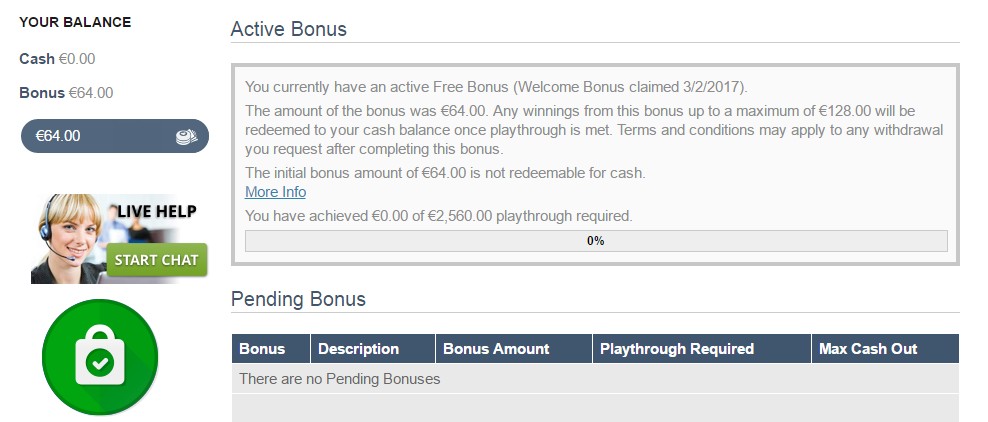The image size is (988, 422).
Task: Click the LIVE HELP banner text
Action: 155,211
